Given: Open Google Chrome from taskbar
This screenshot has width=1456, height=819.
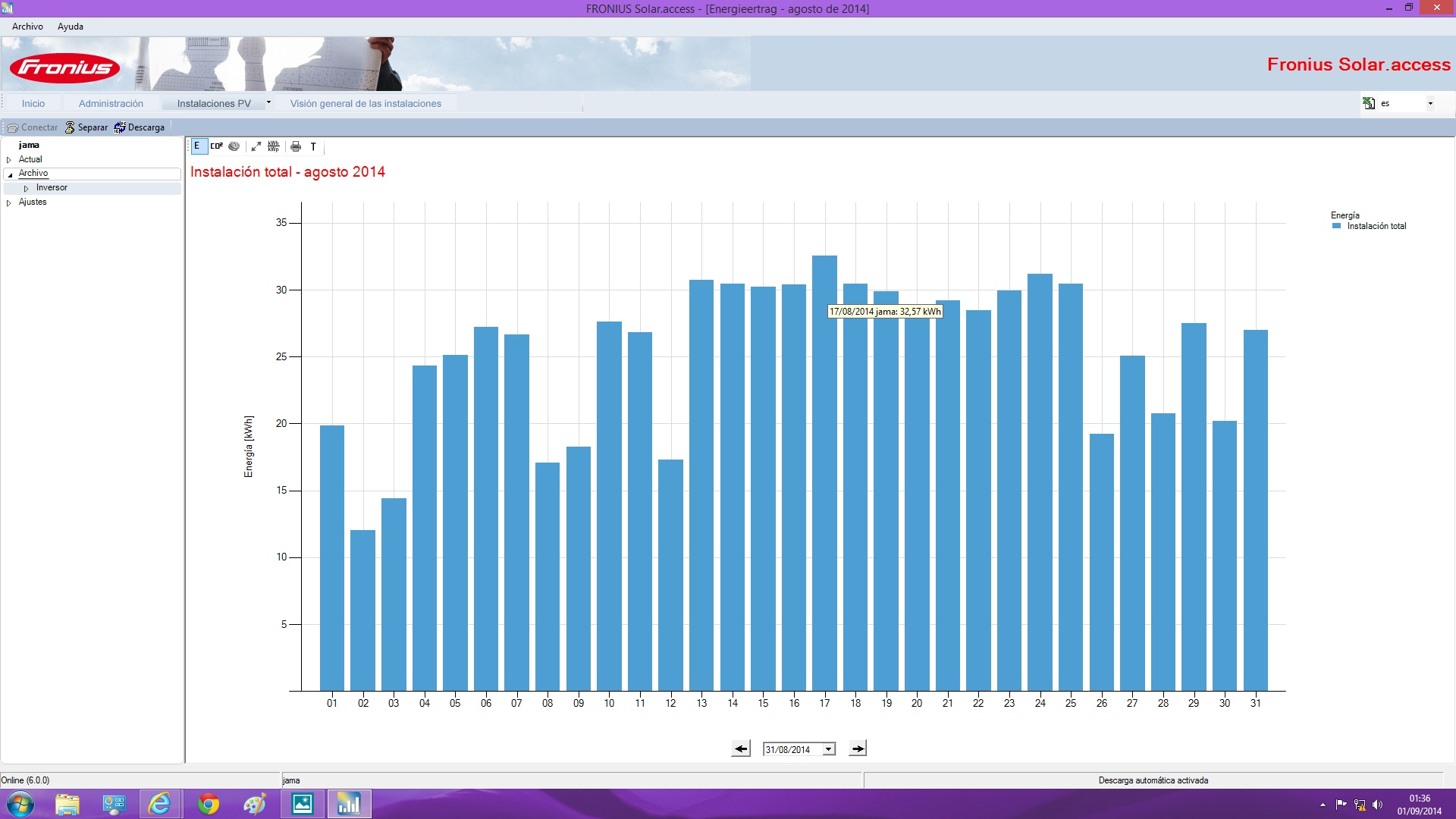Looking at the screenshot, I should [208, 804].
